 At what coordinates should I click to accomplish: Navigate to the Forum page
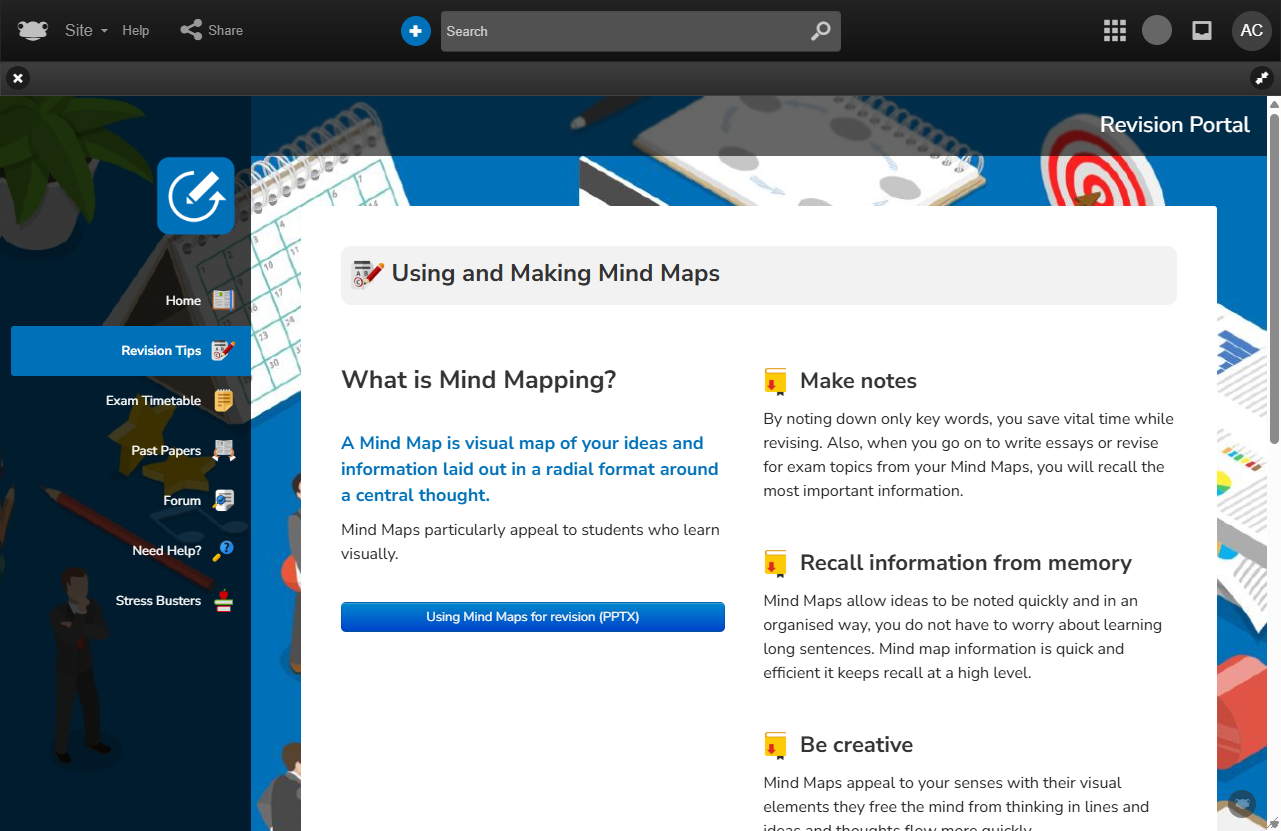pyautogui.click(x=183, y=500)
